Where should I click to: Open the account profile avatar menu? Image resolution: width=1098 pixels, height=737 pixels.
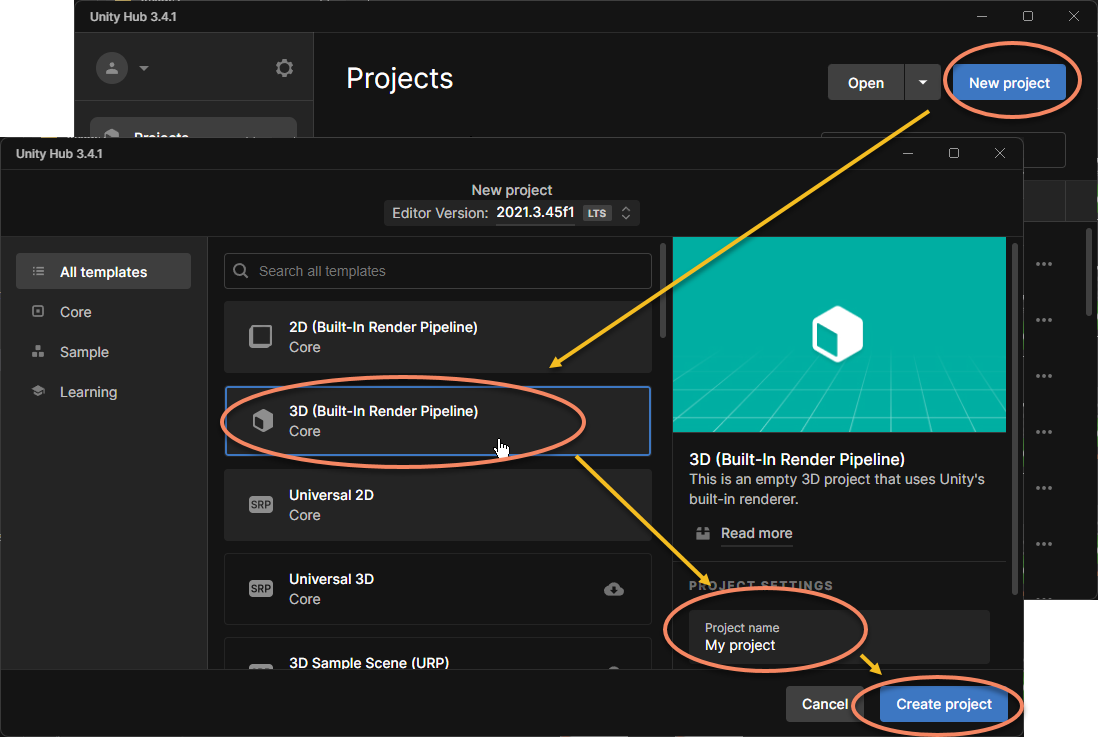112,68
